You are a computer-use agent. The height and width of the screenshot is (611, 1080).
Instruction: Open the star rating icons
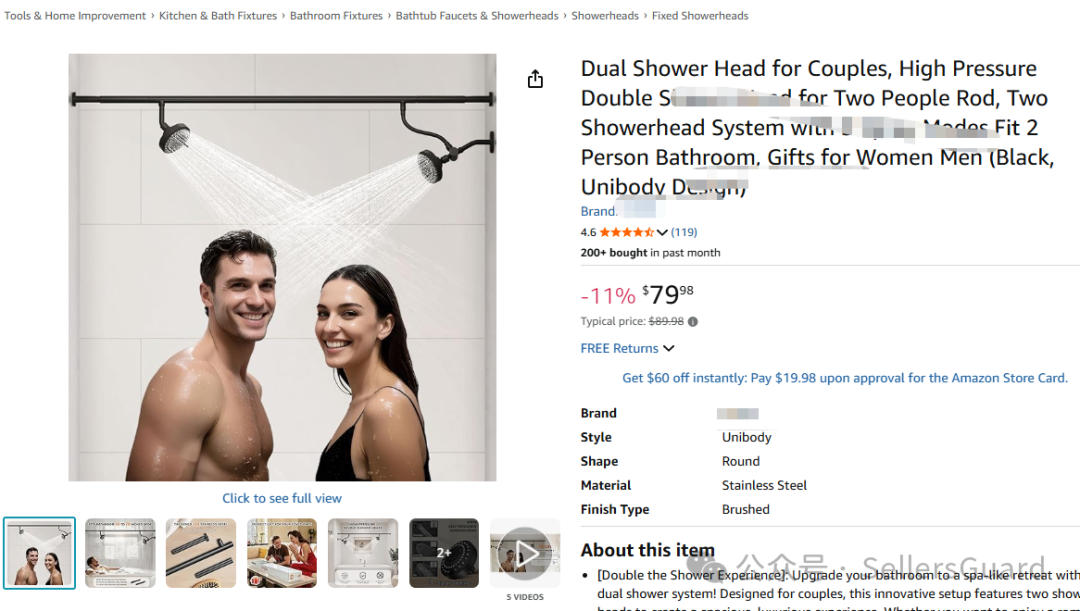(x=627, y=232)
